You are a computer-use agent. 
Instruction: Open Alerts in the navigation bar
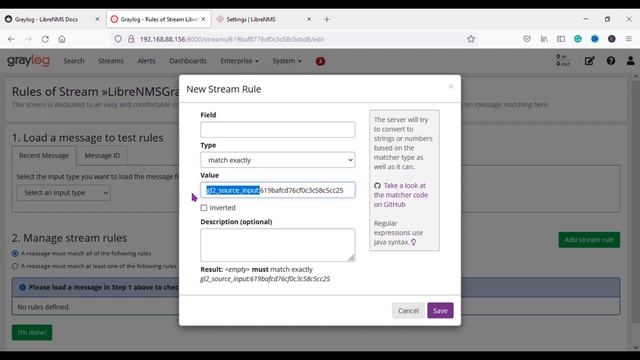click(146, 61)
